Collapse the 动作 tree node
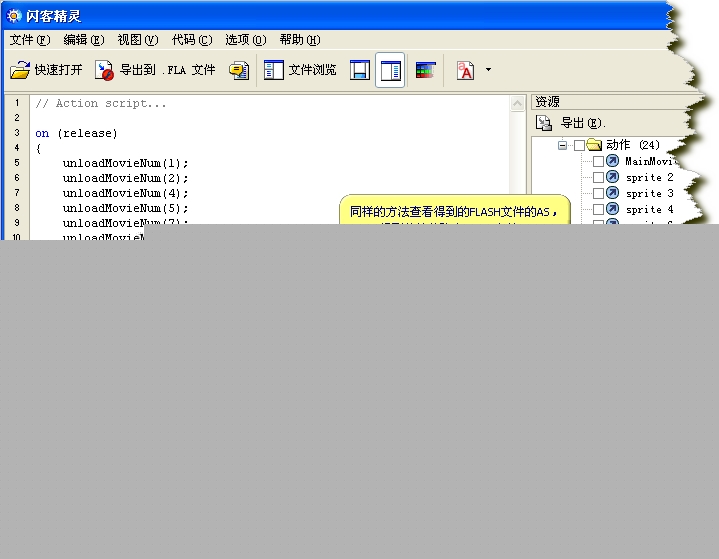Viewport: 719px width, 559px height. tap(563, 145)
